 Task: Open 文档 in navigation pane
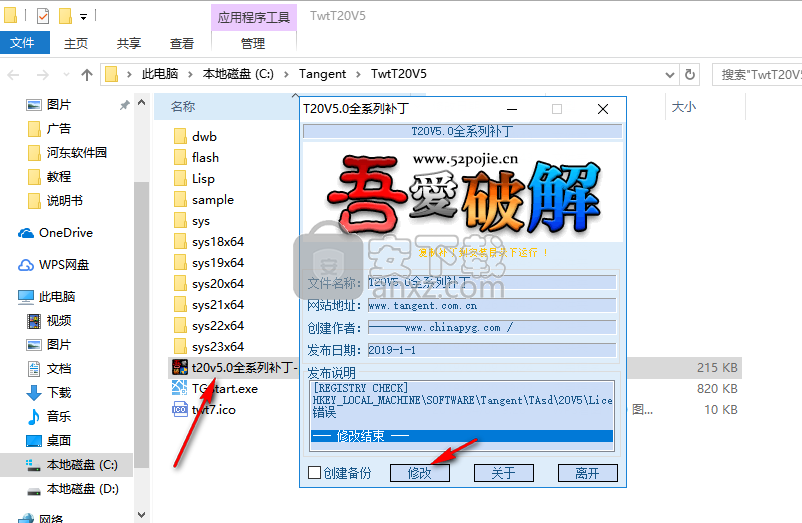59,369
